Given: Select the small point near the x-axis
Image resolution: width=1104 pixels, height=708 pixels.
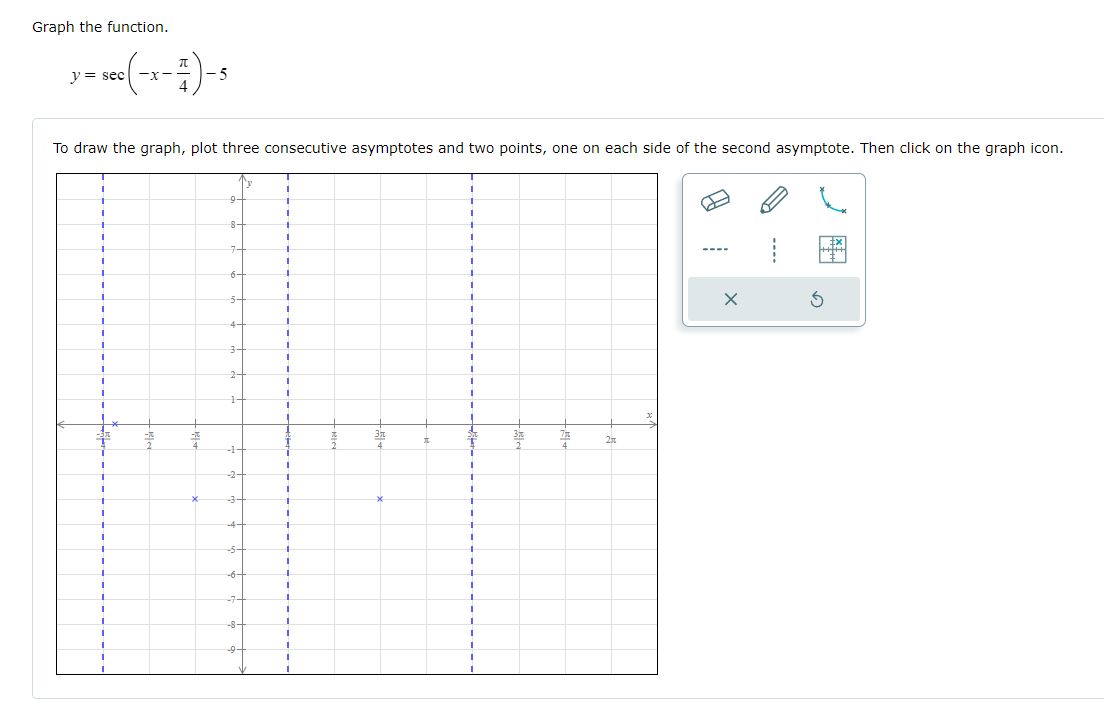Looking at the screenshot, I should (x=115, y=422).
